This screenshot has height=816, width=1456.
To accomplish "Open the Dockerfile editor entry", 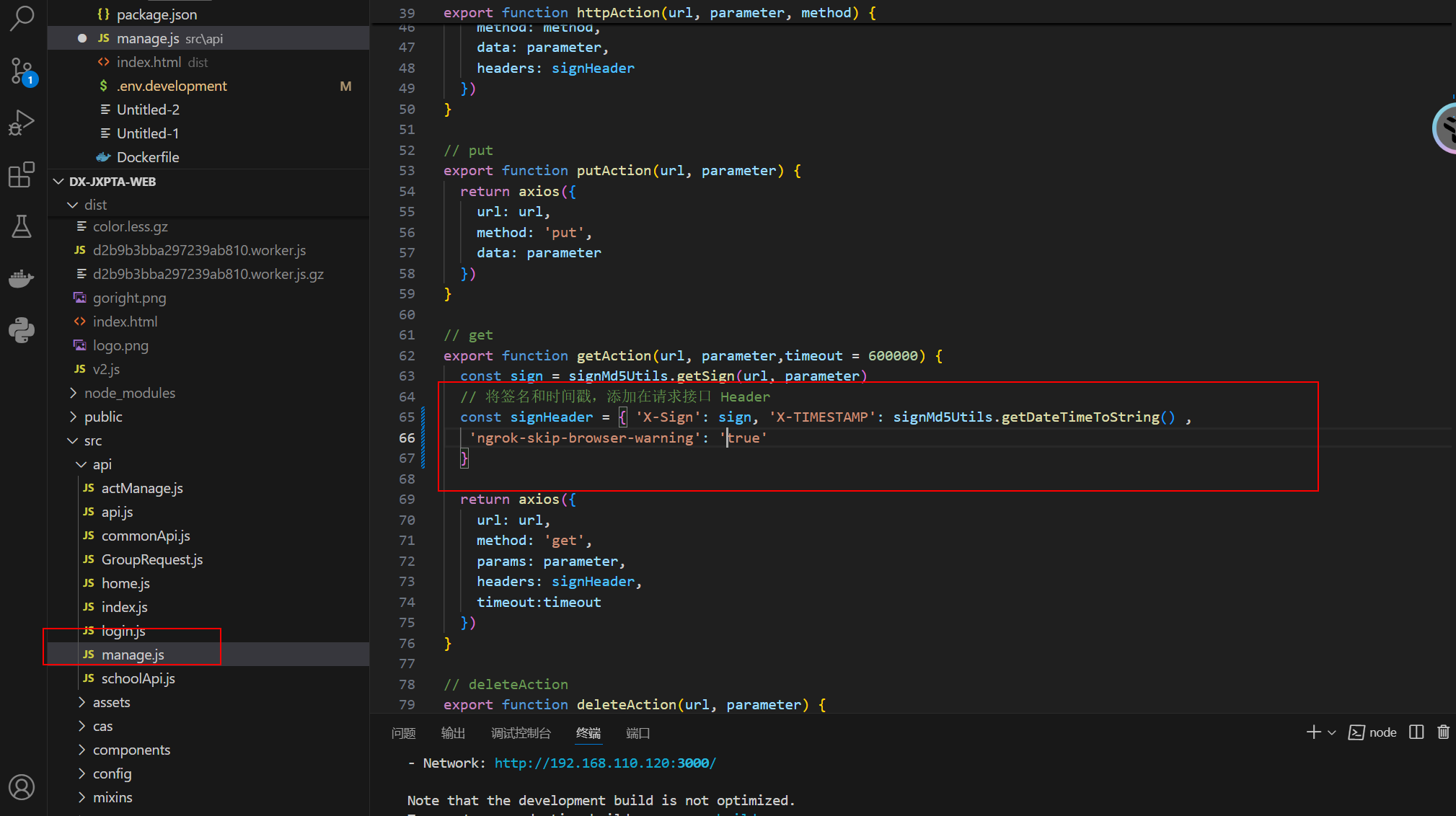I will coord(208,157).
